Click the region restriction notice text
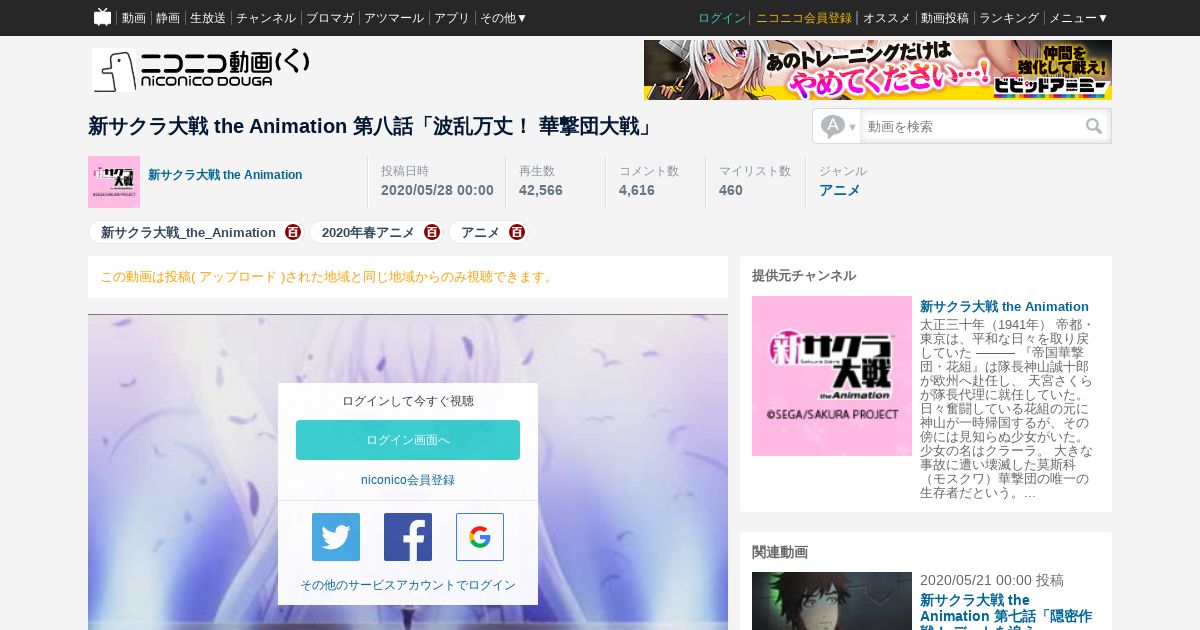This screenshot has height=630, width=1200. pos(328,277)
